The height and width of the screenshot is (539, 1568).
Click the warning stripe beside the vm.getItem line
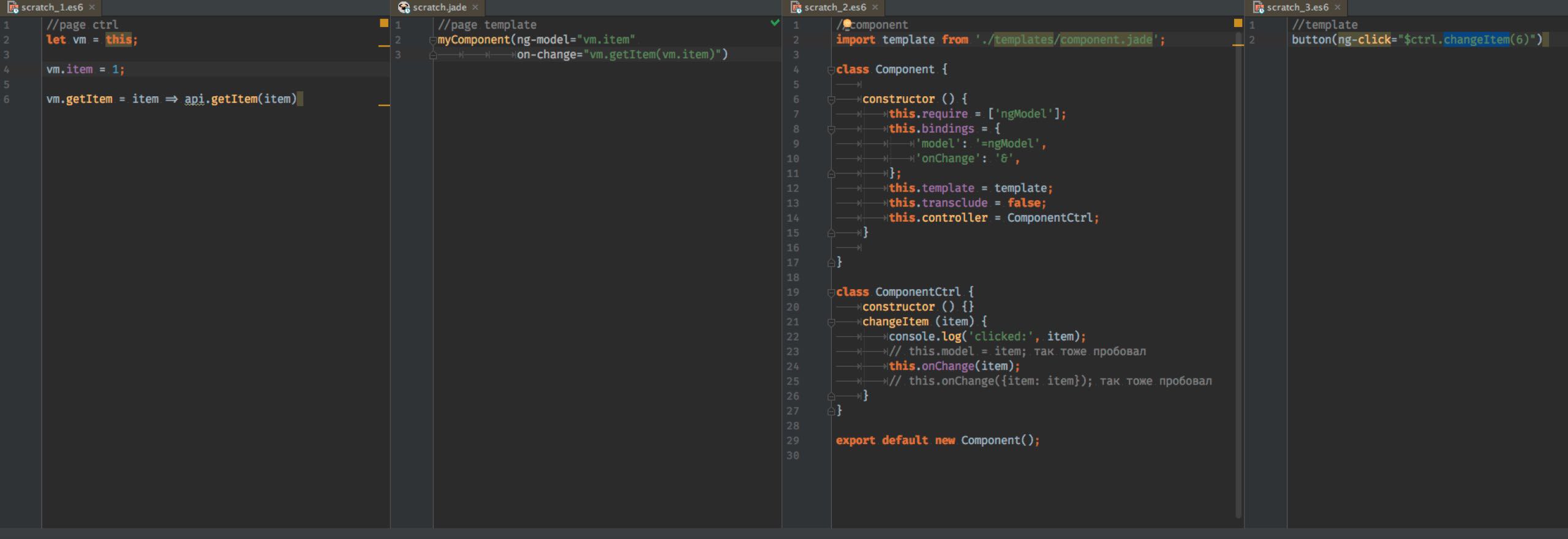point(384,105)
